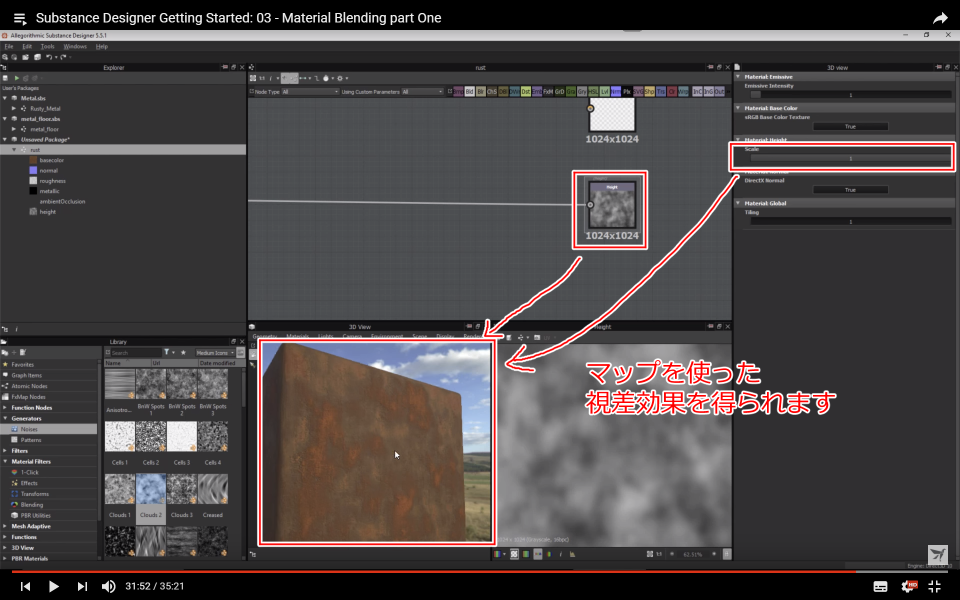Open the Windows menu
The image size is (960, 600).
(x=75, y=47)
